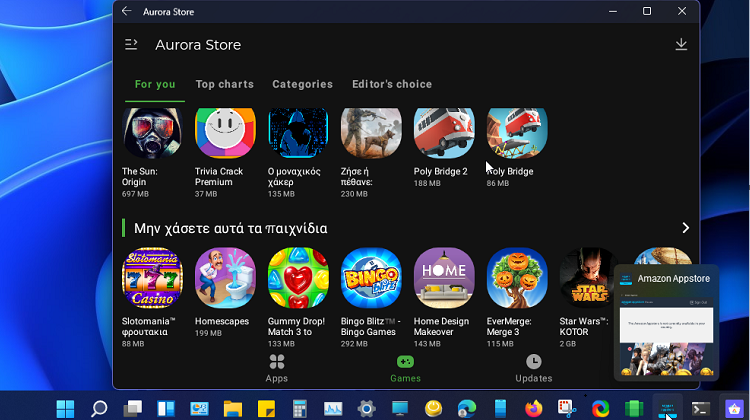
Task: Open The Sun: Origin game icon
Action: 152,133
